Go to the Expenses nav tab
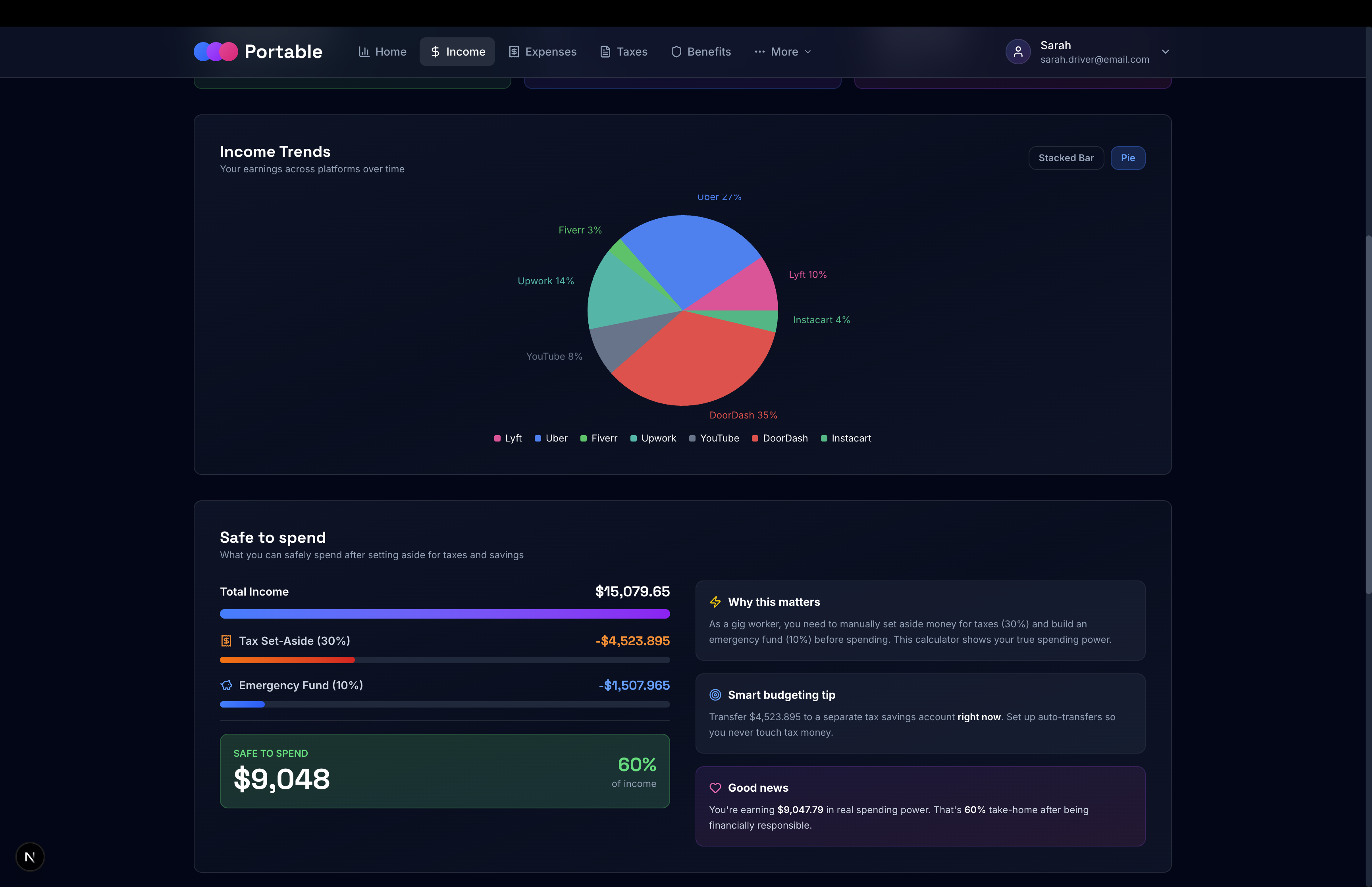Viewport: 1372px width, 887px height. point(542,52)
